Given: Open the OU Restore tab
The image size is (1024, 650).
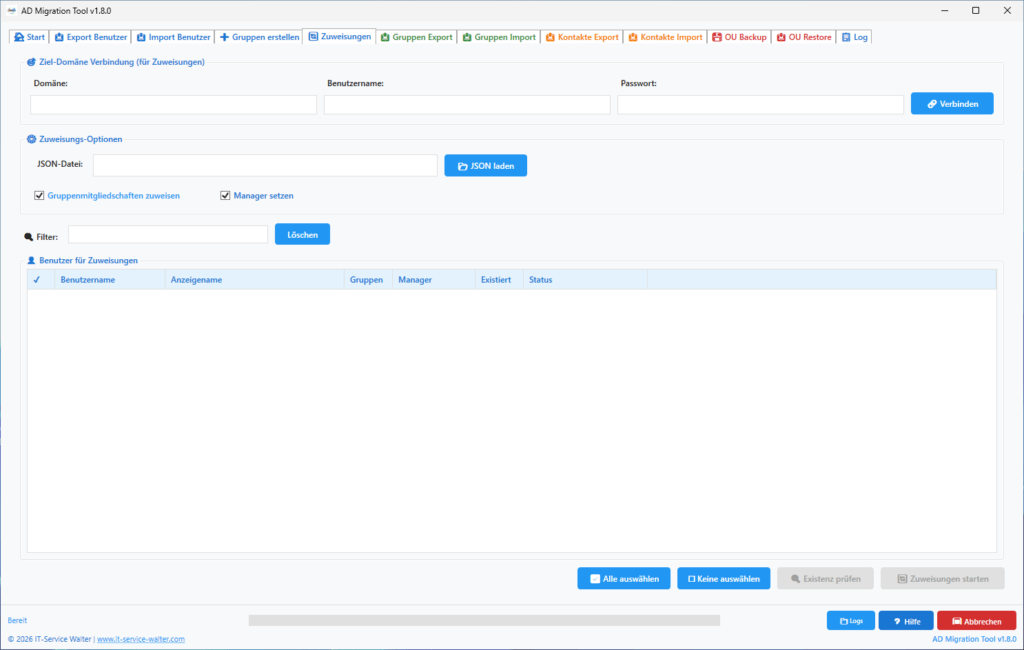Looking at the screenshot, I should tap(804, 37).
